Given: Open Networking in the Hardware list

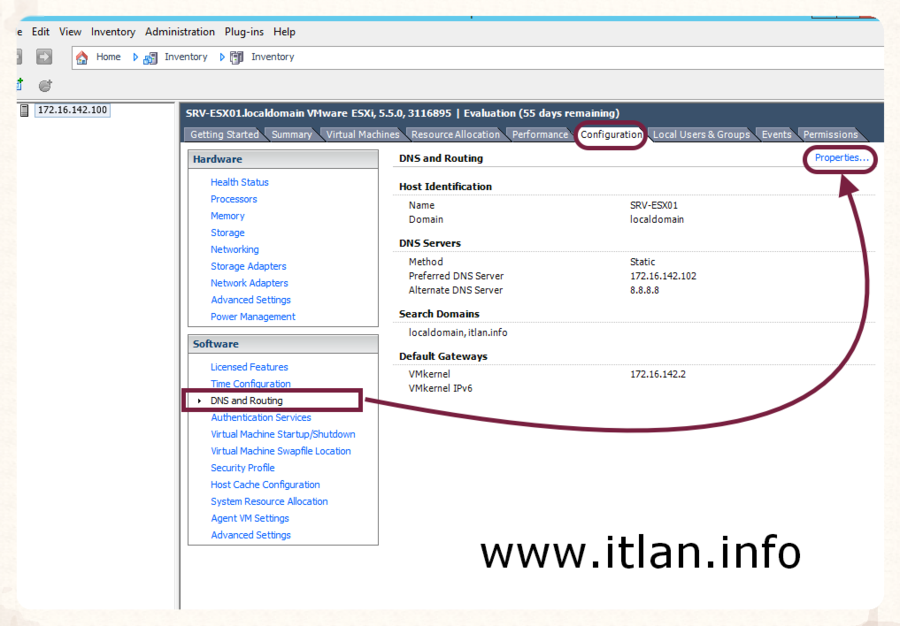Looking at the screenshot, I should (x=234, y=250).
